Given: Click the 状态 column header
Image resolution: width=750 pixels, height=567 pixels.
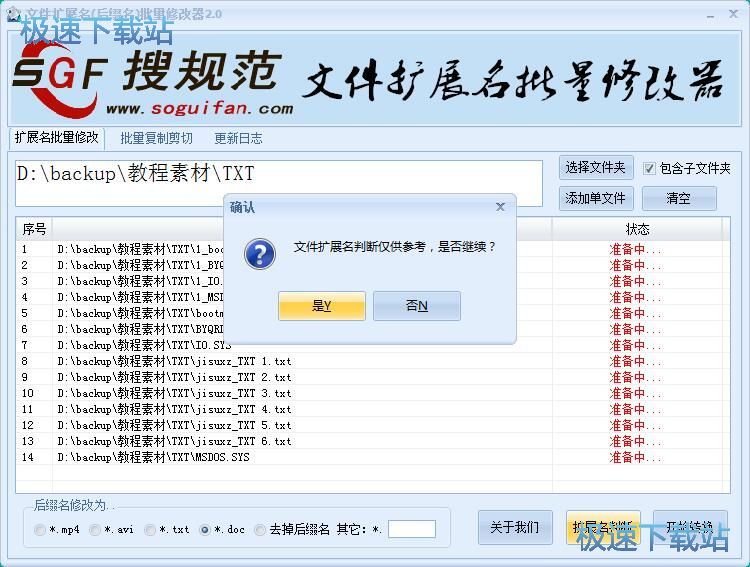Looking at the screenshot, I should [637, 229].
